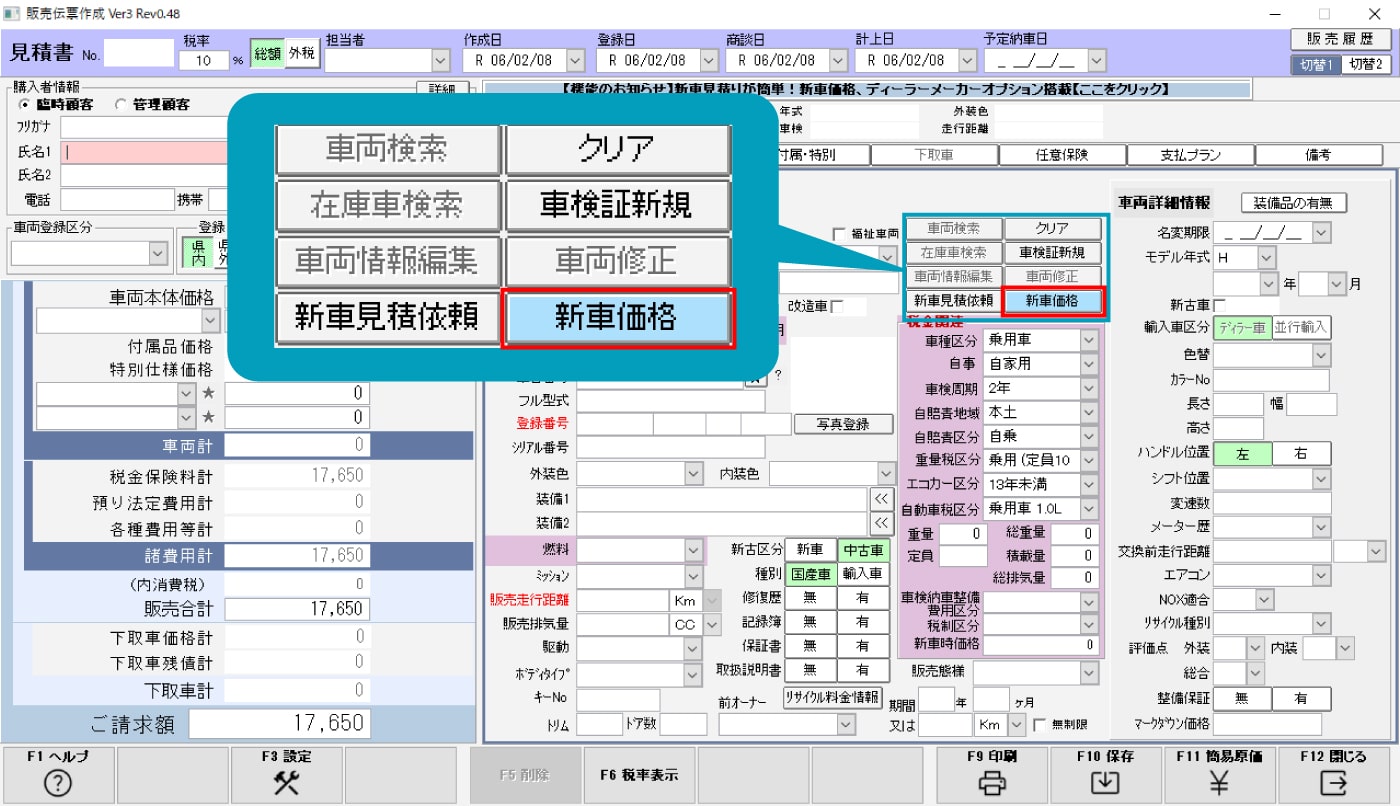Open the 任意保険 tab

(1062, 155)
